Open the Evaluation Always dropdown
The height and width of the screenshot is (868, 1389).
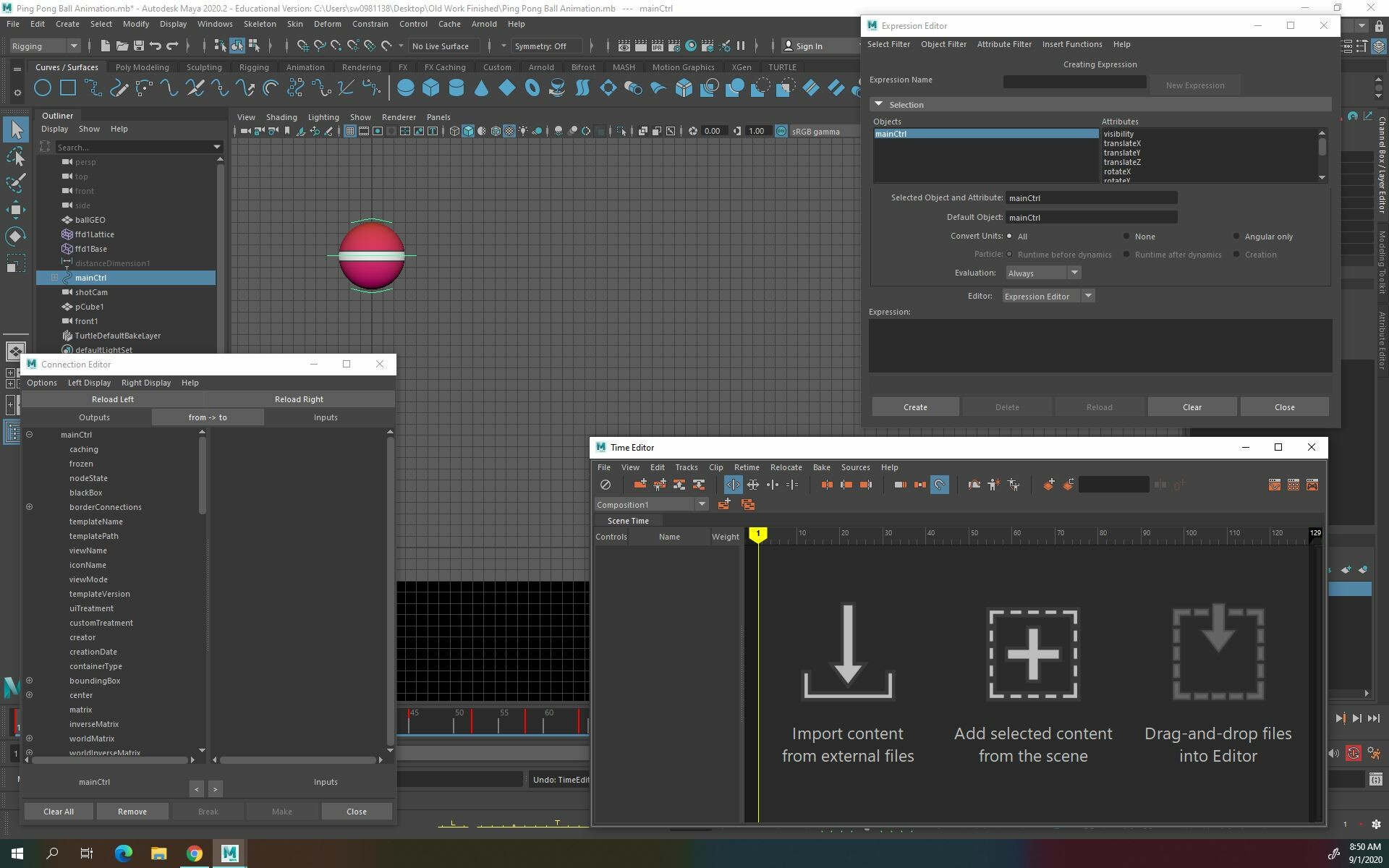click(1076, 273)
